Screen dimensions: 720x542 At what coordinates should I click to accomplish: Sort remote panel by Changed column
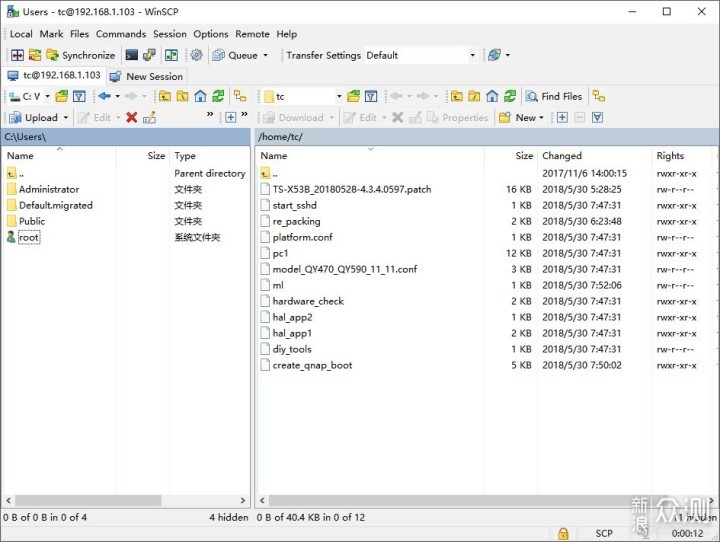pos(593,156)
